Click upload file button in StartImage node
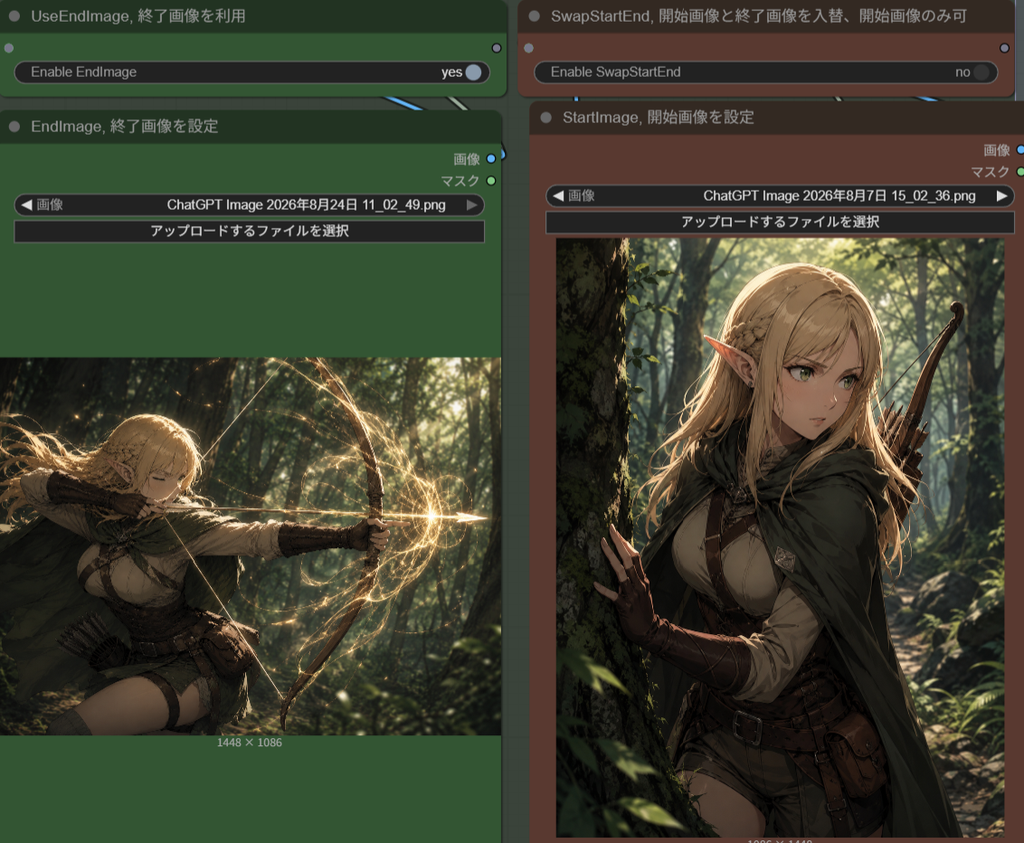The height and width of the screenshot is (843, 1024). pos(780,221)
